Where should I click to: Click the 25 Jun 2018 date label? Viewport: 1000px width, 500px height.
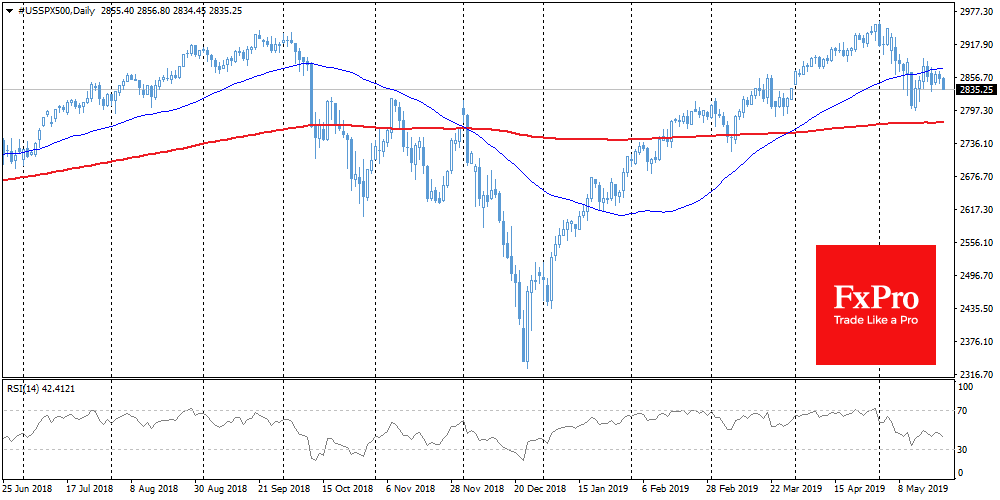[x=29, y=490]
